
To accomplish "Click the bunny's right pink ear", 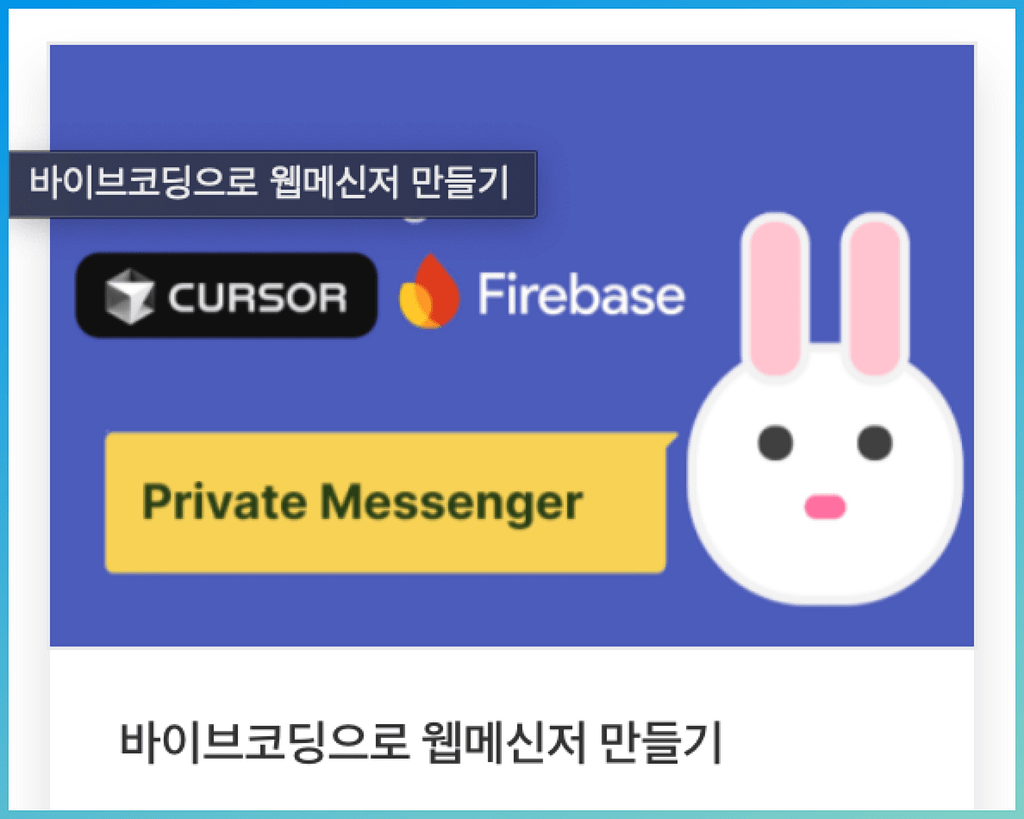I will [875, 297].
